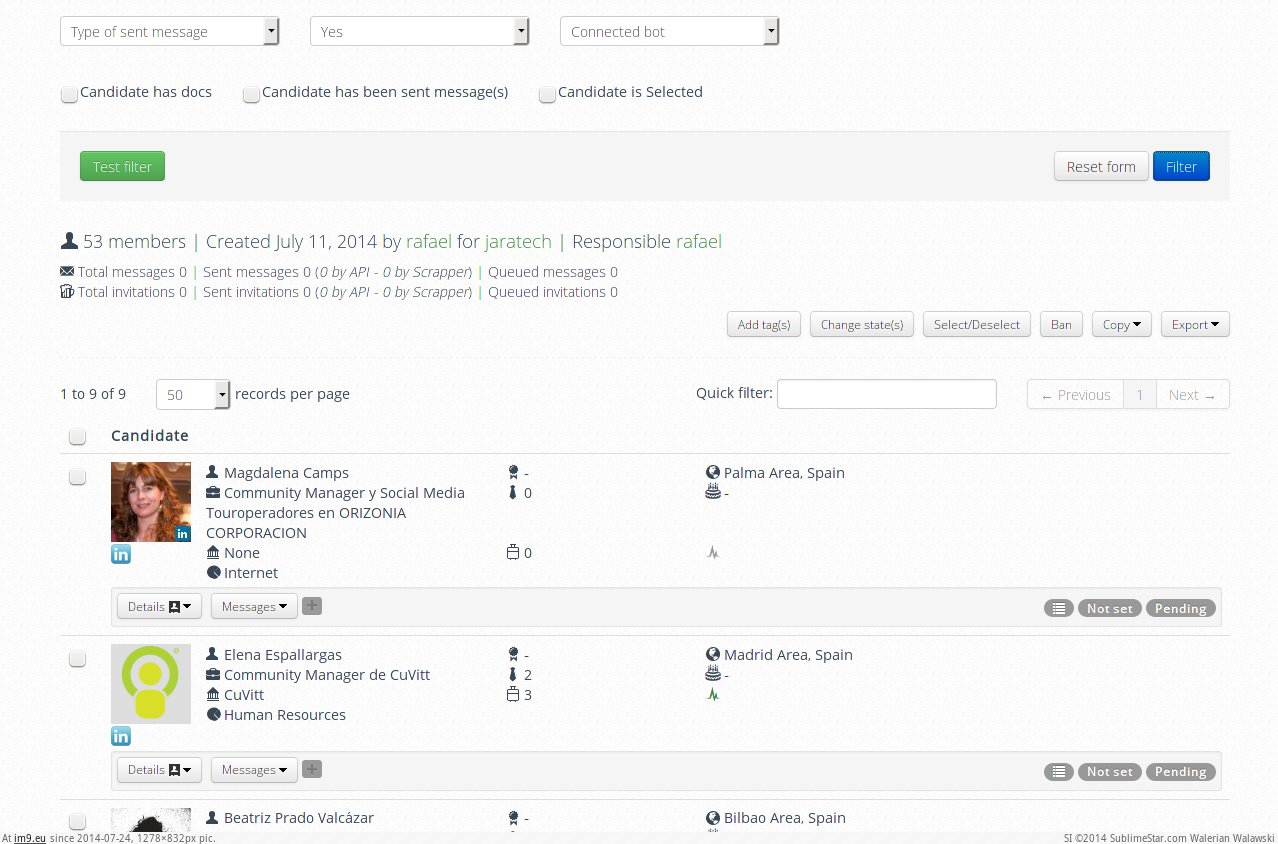Click LinkedIn icon under Elena Espallargas avatar

[x=121, y=736]
